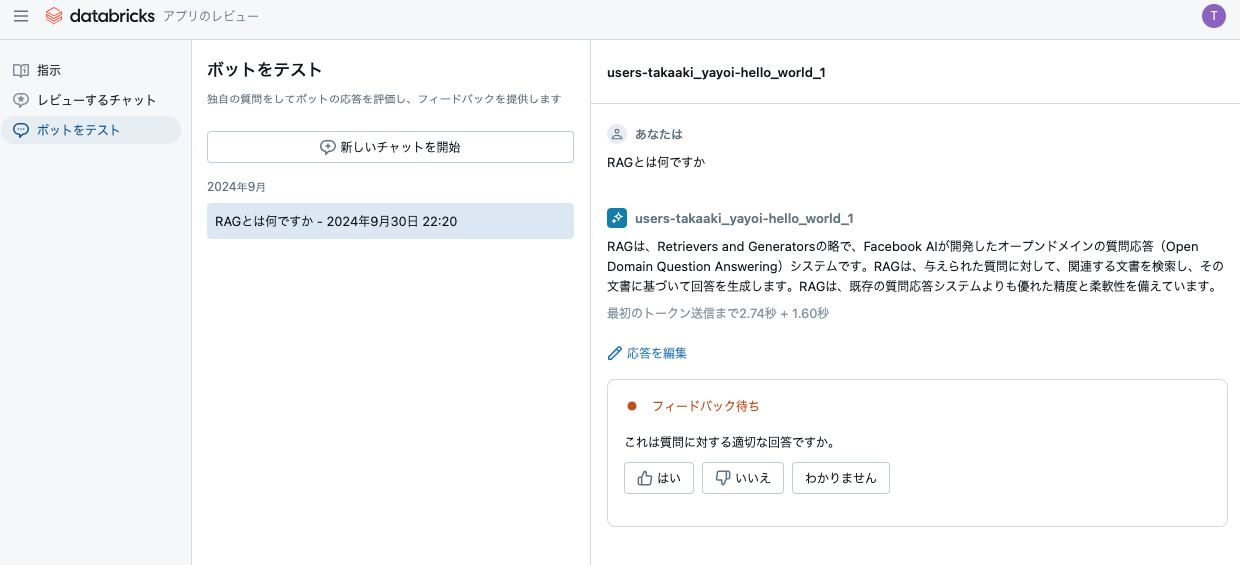Click the bot name users-takaaki_yayoi-hello_world_1 above the response
This screenshot has width=1240, height=565.
point(744,218)
